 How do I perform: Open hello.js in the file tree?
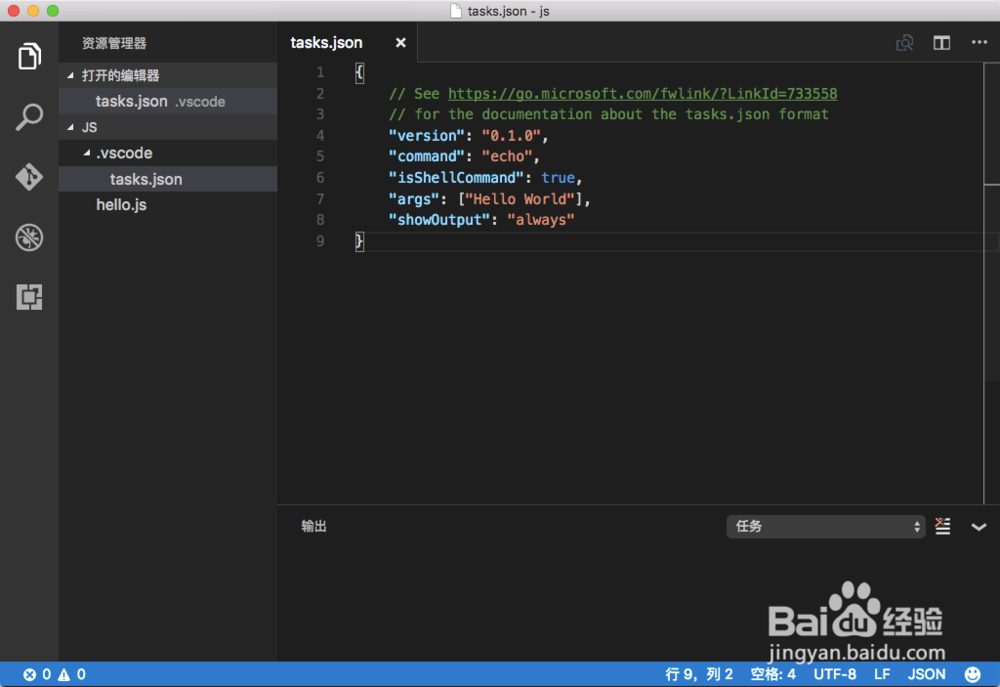click(x=168, y=205)
